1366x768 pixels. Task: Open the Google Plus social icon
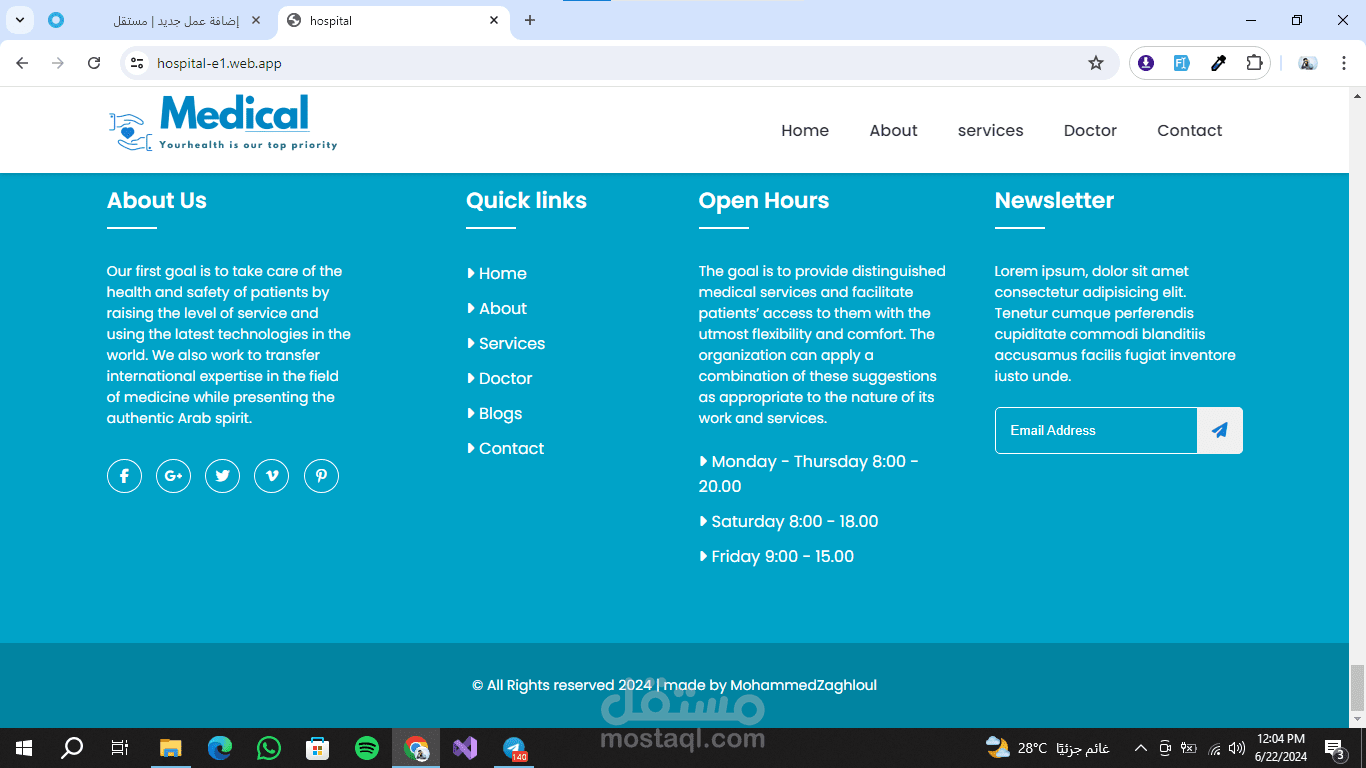tap(173, 476)
